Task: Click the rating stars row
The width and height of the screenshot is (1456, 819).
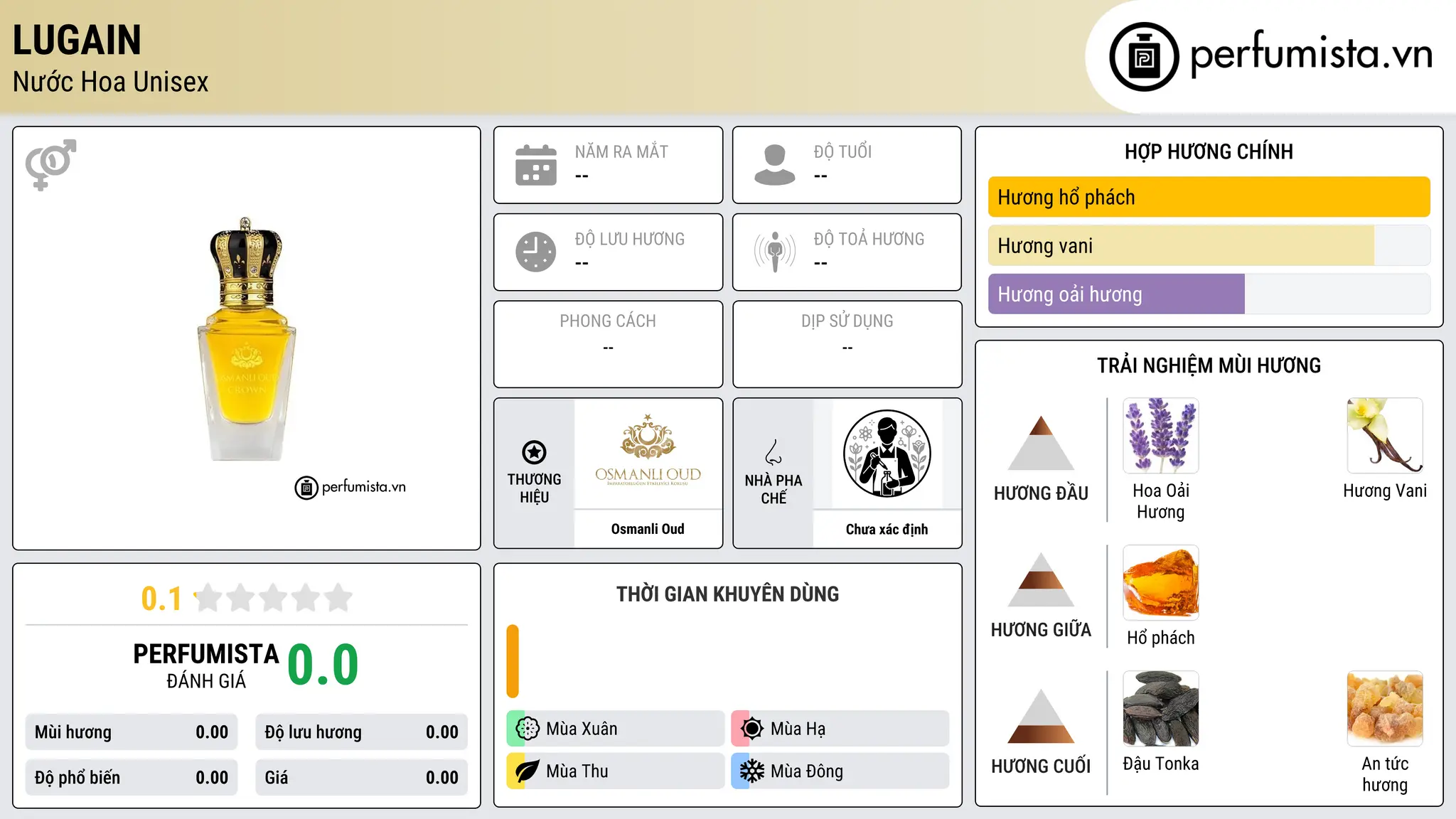Action: click(x=274, y=598)
